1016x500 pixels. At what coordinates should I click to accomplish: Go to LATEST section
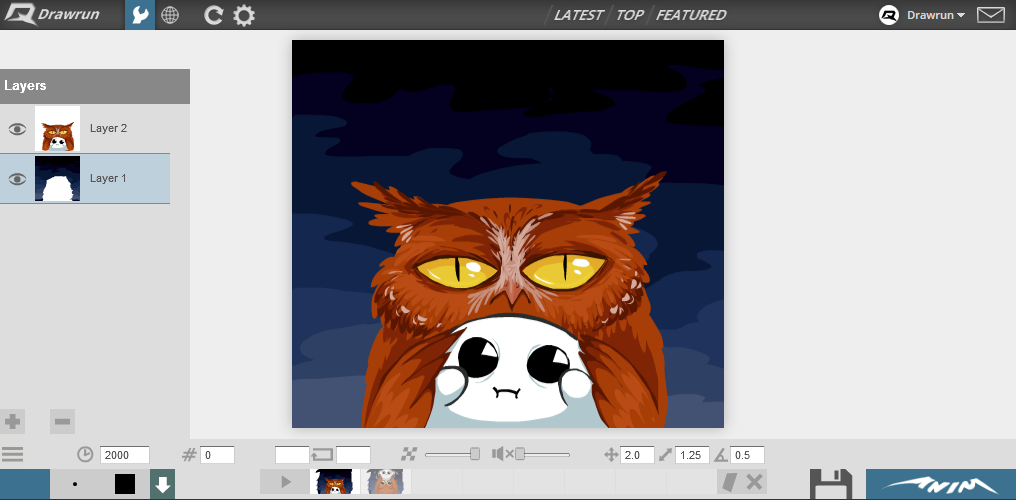pos(578,15)
